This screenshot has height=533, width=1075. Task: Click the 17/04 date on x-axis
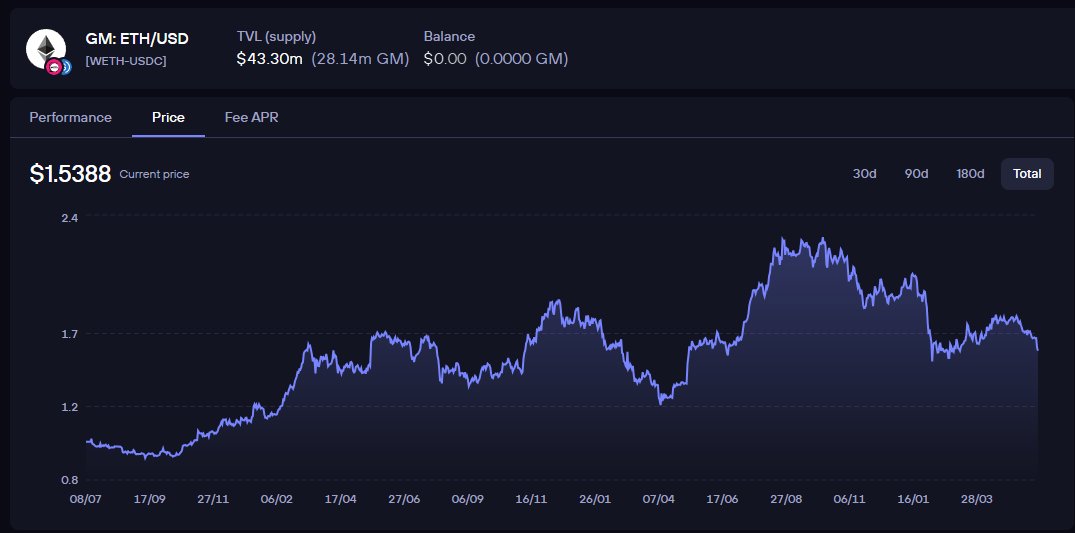[x=340, y=499]
